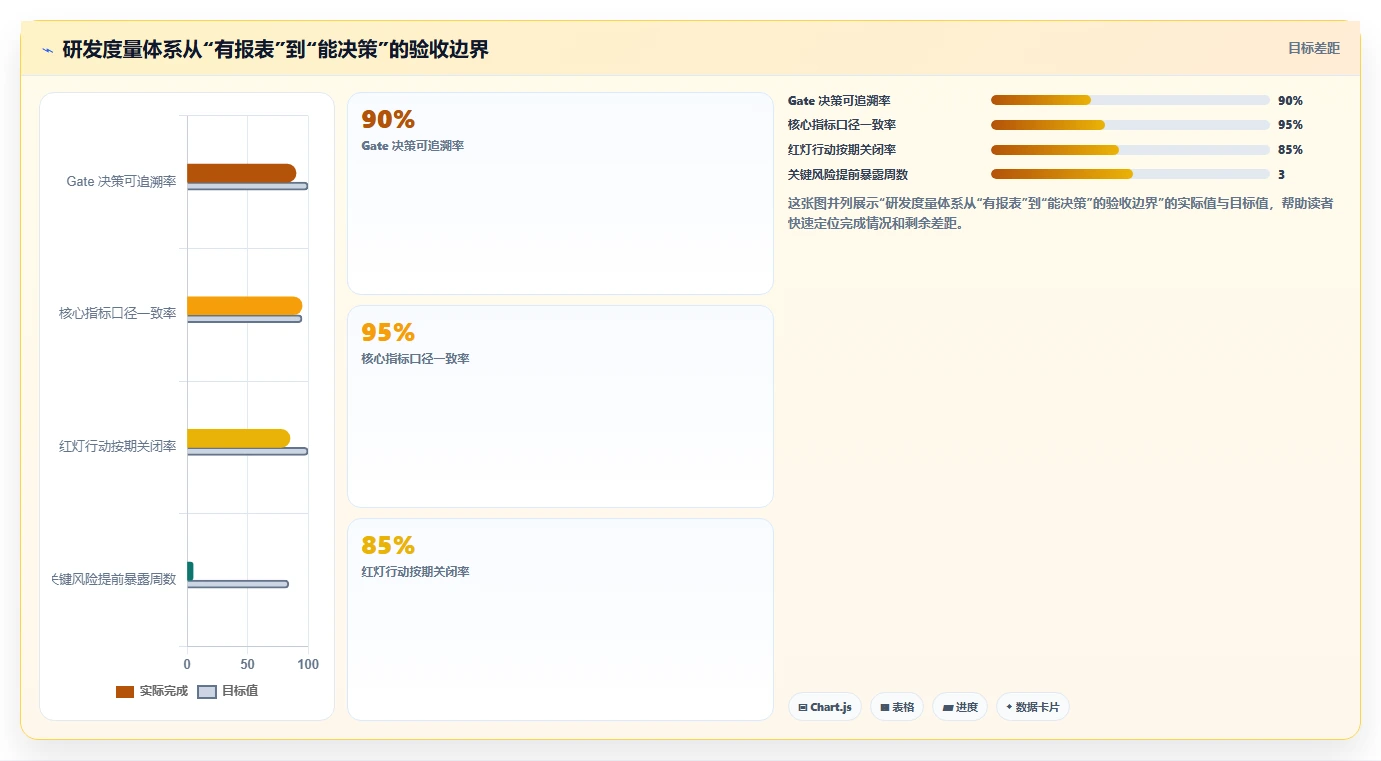Click the 关键风险提前暴露周数 label in the progress list

[848, 174]
